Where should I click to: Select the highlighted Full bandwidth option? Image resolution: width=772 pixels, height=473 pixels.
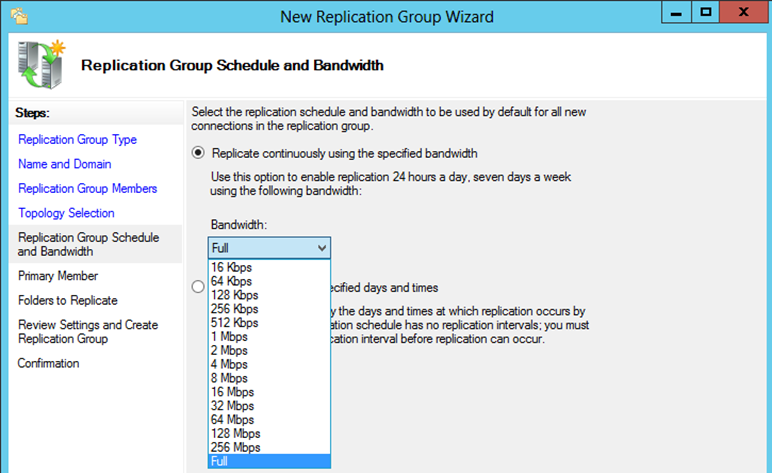point(220,461)
